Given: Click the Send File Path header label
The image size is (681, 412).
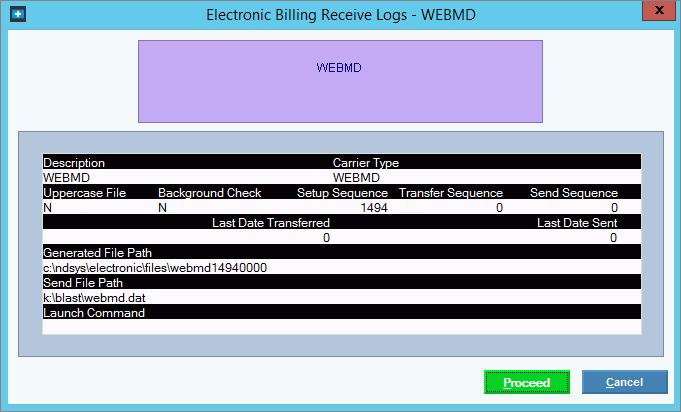Looking at the screenshot, I should point(83,283).
